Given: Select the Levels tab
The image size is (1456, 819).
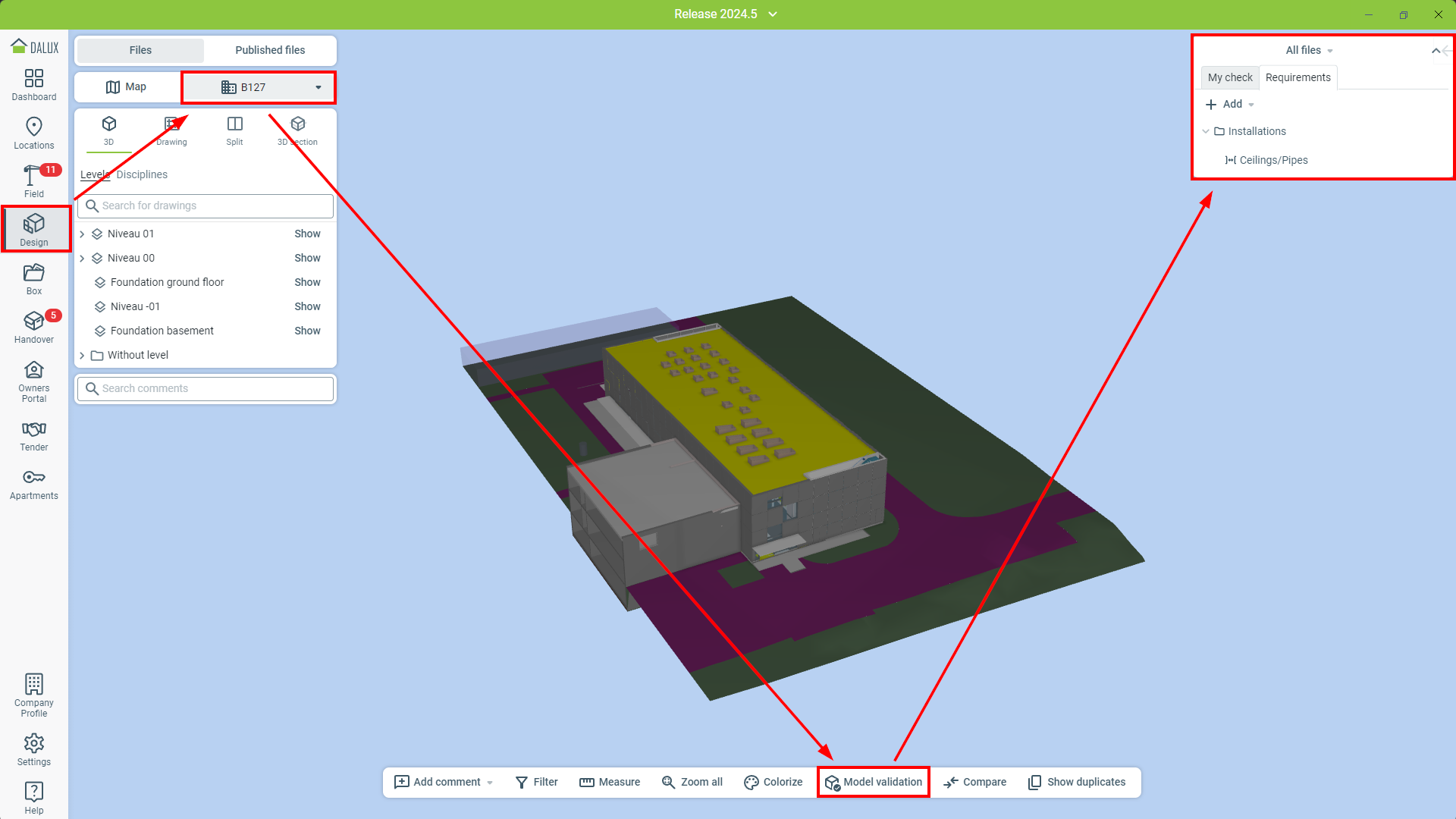Looking at the screenshot, I should click(x=96, y=174).
